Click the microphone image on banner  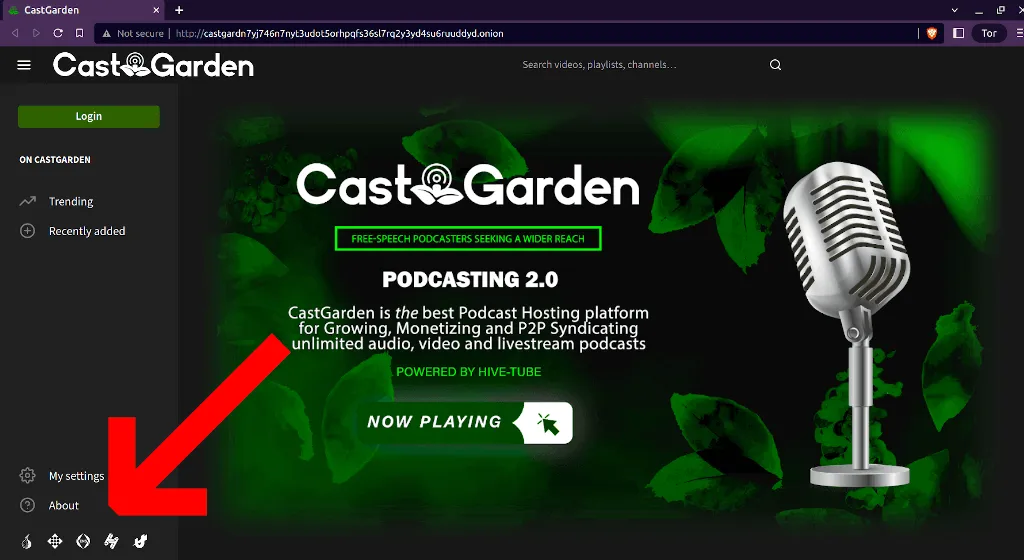coord(849,323)
